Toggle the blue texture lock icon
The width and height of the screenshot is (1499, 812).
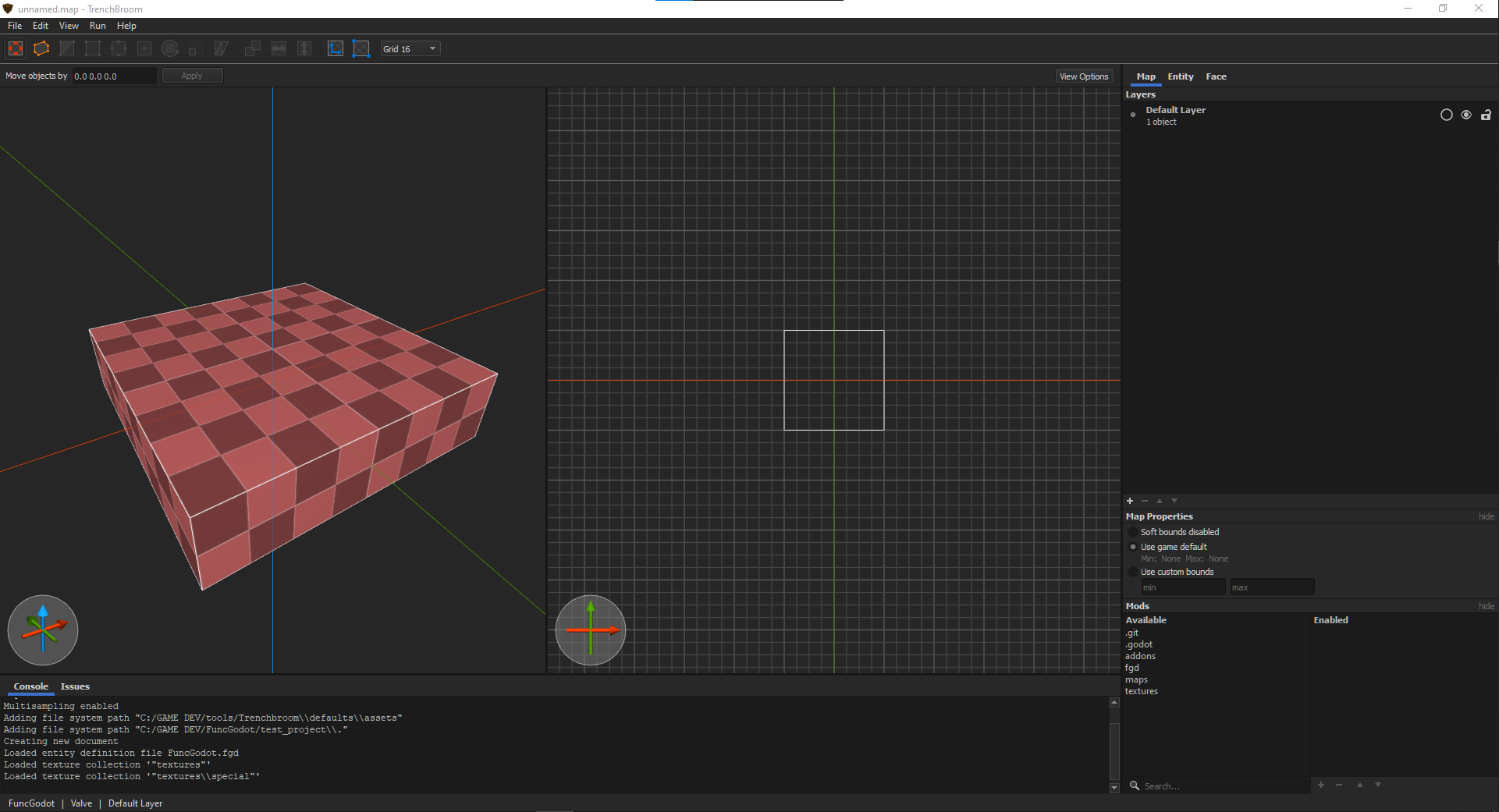[336, 48]
